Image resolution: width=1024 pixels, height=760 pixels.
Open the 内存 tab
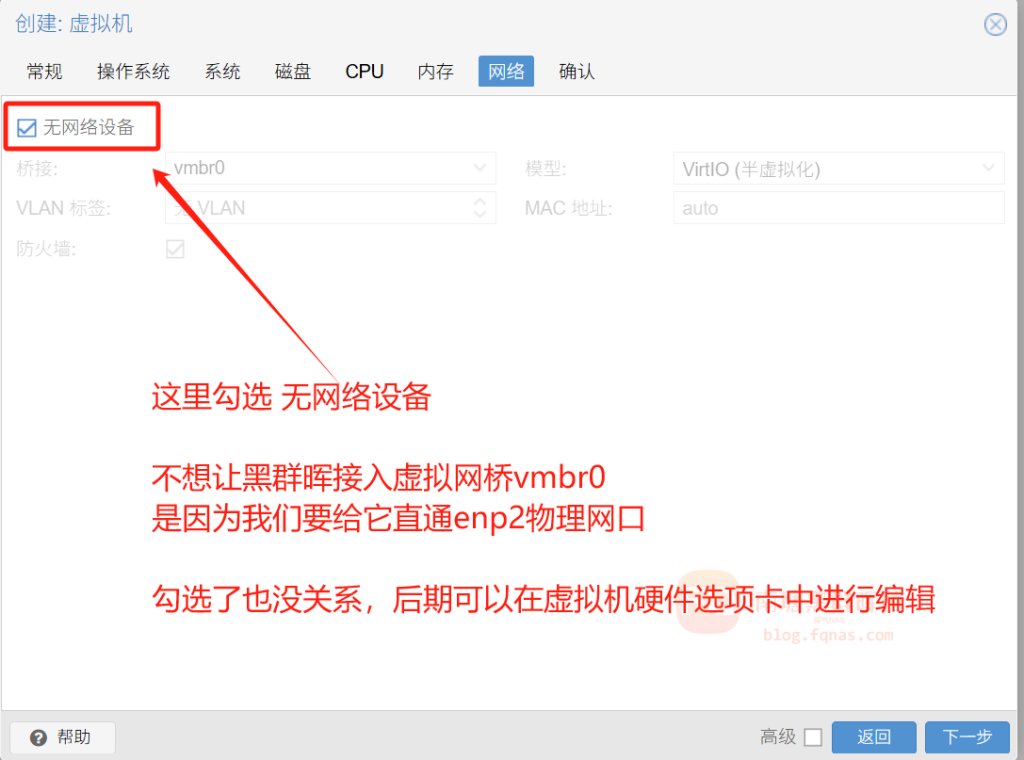click(435, 72)
